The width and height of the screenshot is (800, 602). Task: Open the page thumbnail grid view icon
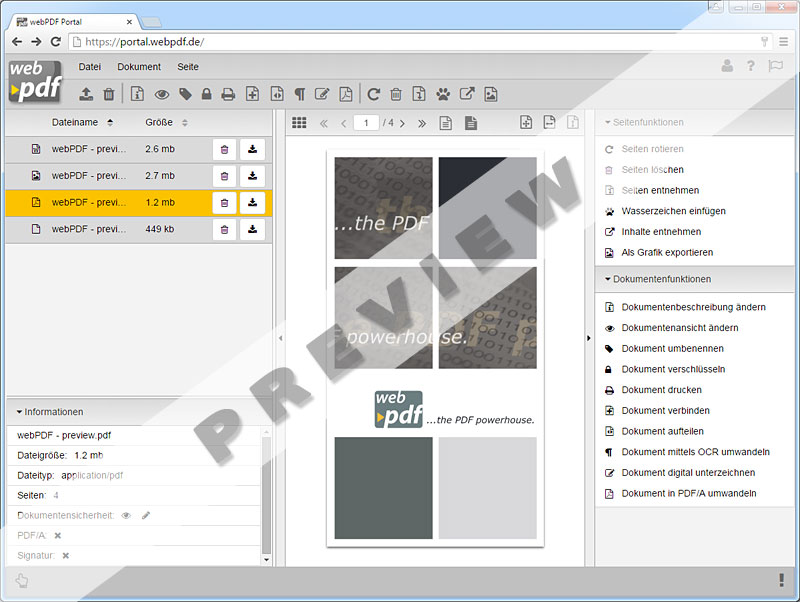[x=298, y=122]
